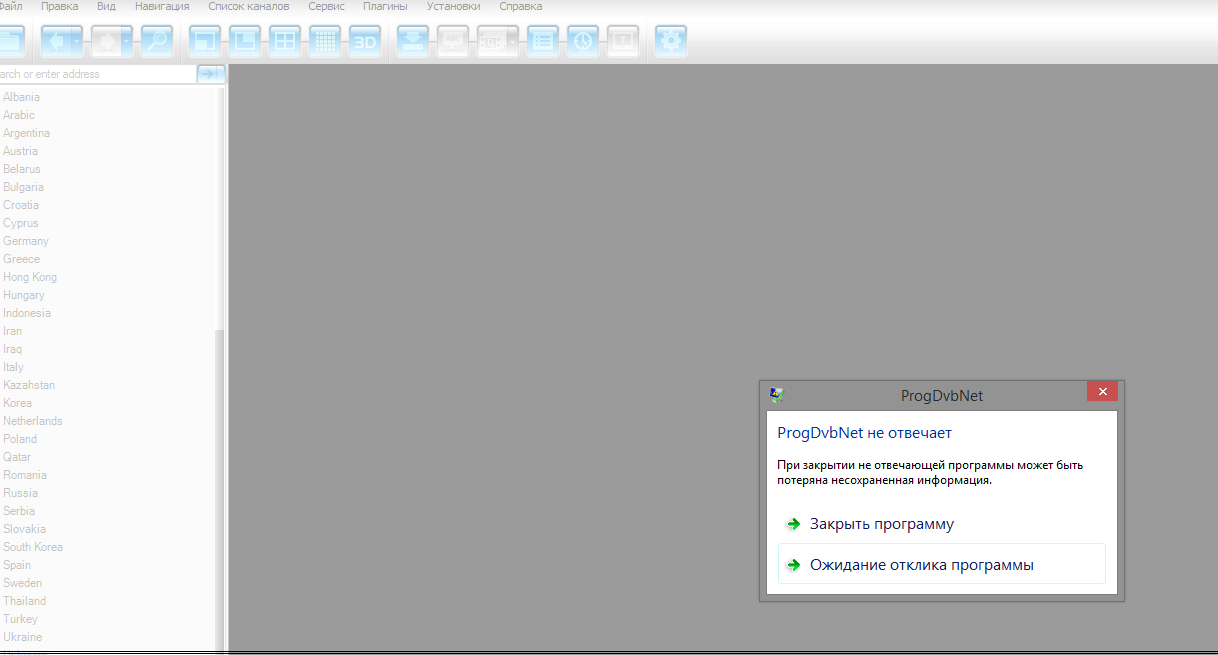Select the dense grid view icon
The height and width of the screenshot is (655, 1218).
(x=325, y=42)
